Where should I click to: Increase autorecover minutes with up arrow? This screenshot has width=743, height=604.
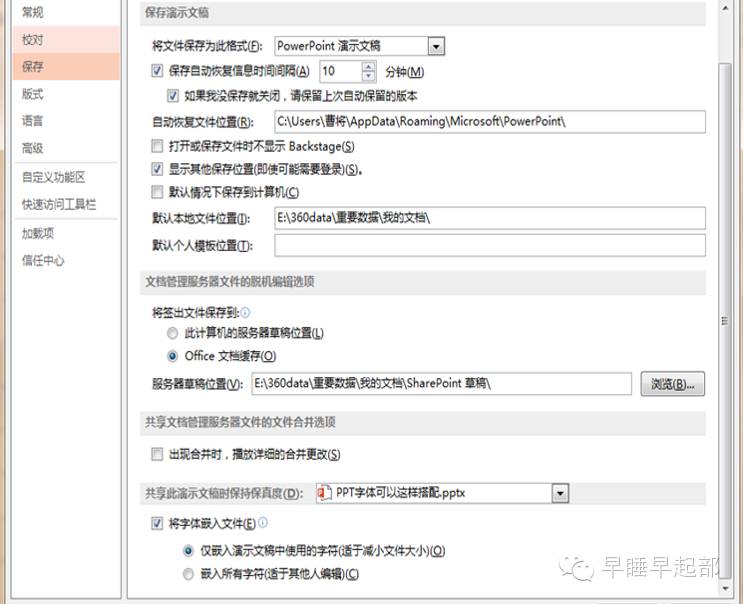pyautogui.click(x=368, y=67)
